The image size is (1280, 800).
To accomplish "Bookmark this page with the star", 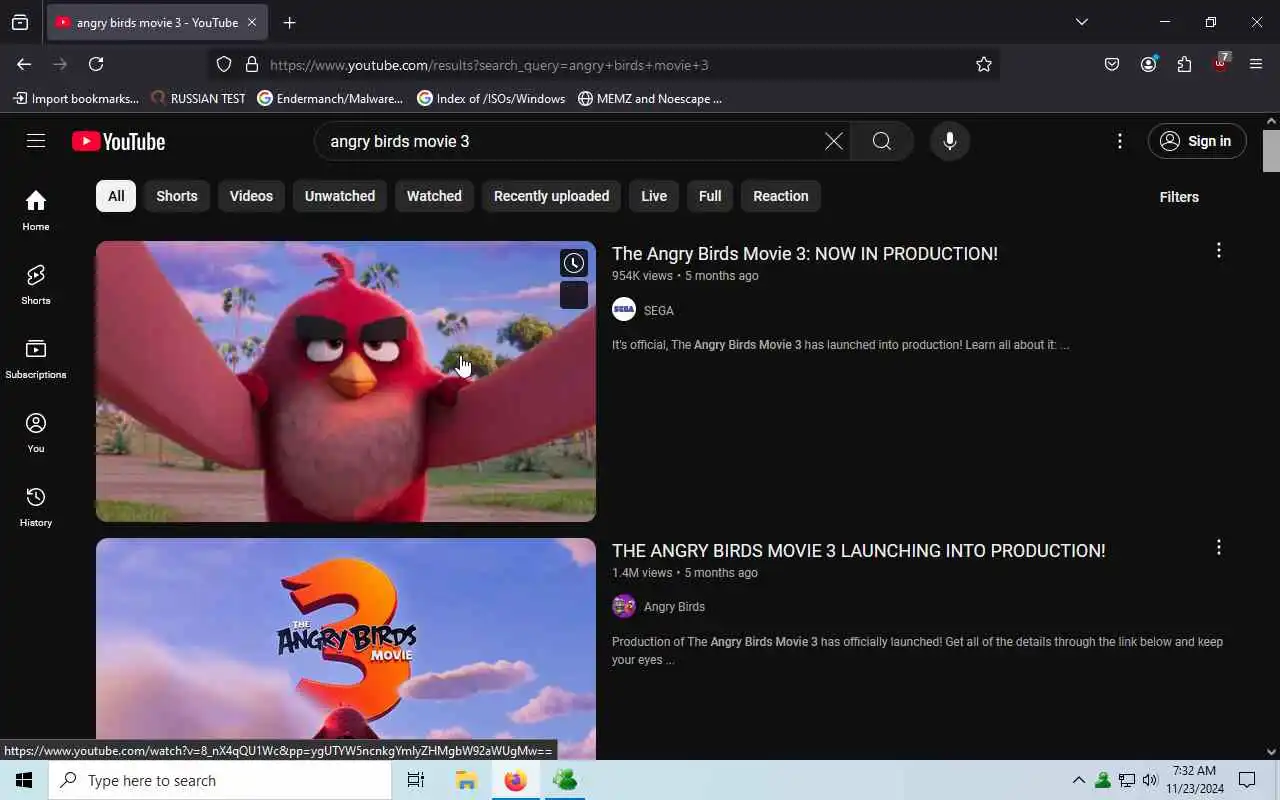I will [x=984, y=64].
